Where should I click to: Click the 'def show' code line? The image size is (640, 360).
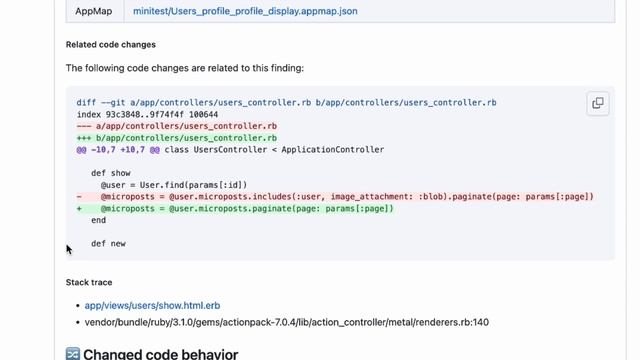[111, 173]
